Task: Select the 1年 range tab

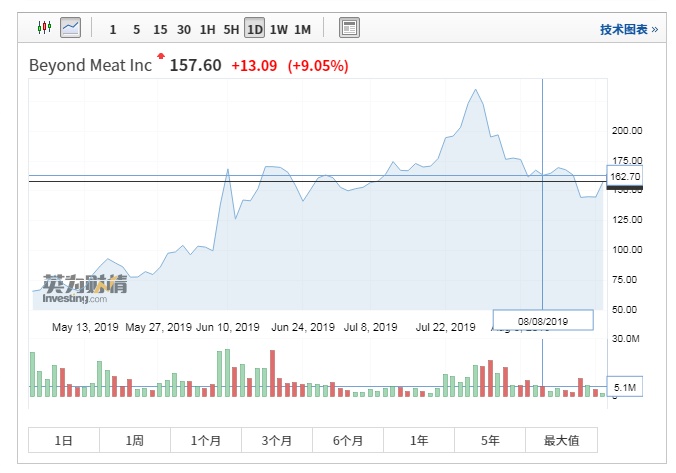Action: 419,440
